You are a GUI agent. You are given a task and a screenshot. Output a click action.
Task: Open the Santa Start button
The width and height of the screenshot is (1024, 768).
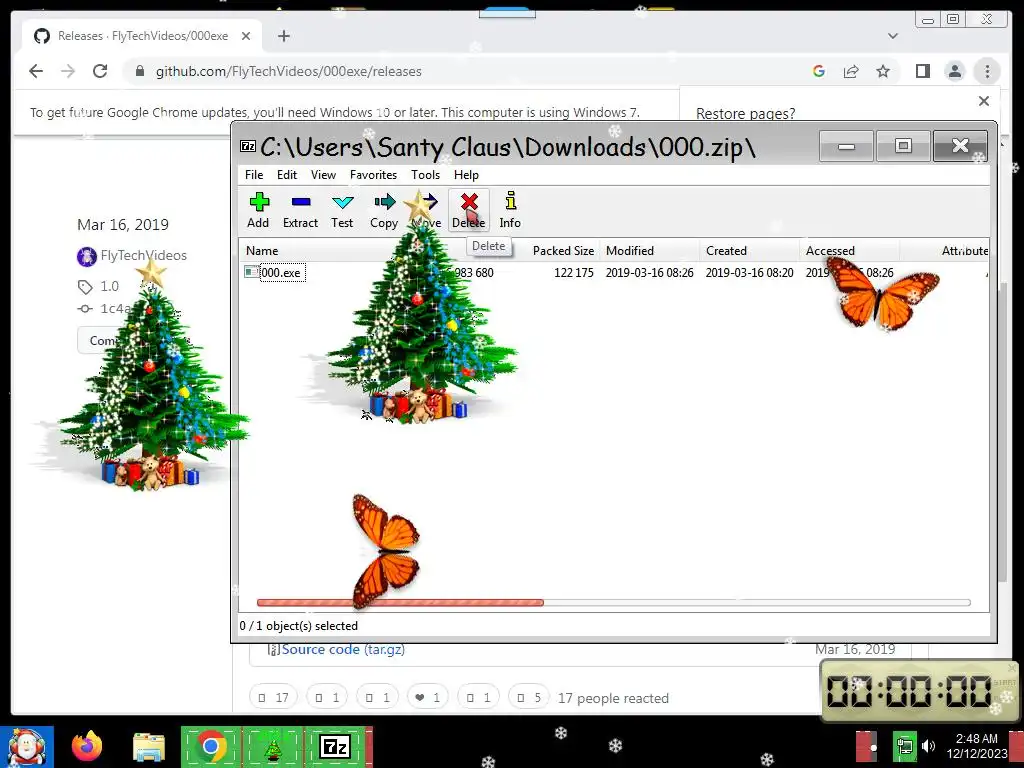[x=26, y=746]
